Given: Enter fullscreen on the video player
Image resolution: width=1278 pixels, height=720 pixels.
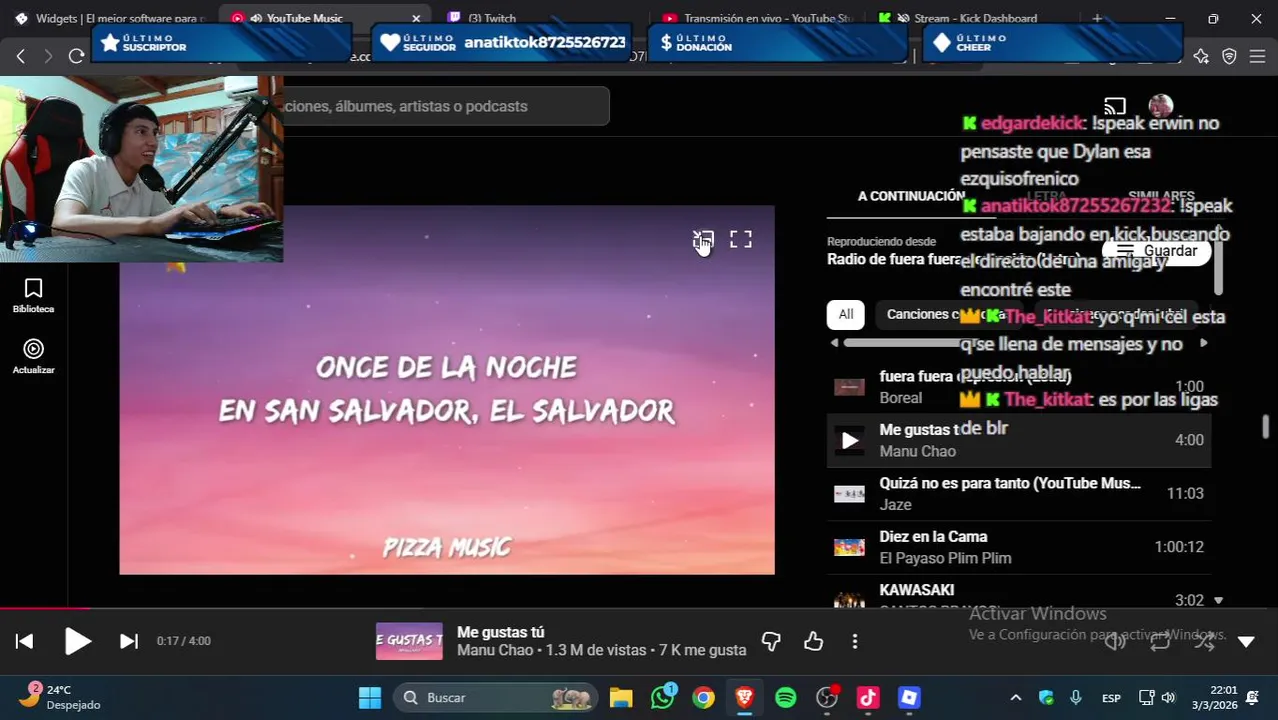Looking at the screenshot, I should 741,239.
